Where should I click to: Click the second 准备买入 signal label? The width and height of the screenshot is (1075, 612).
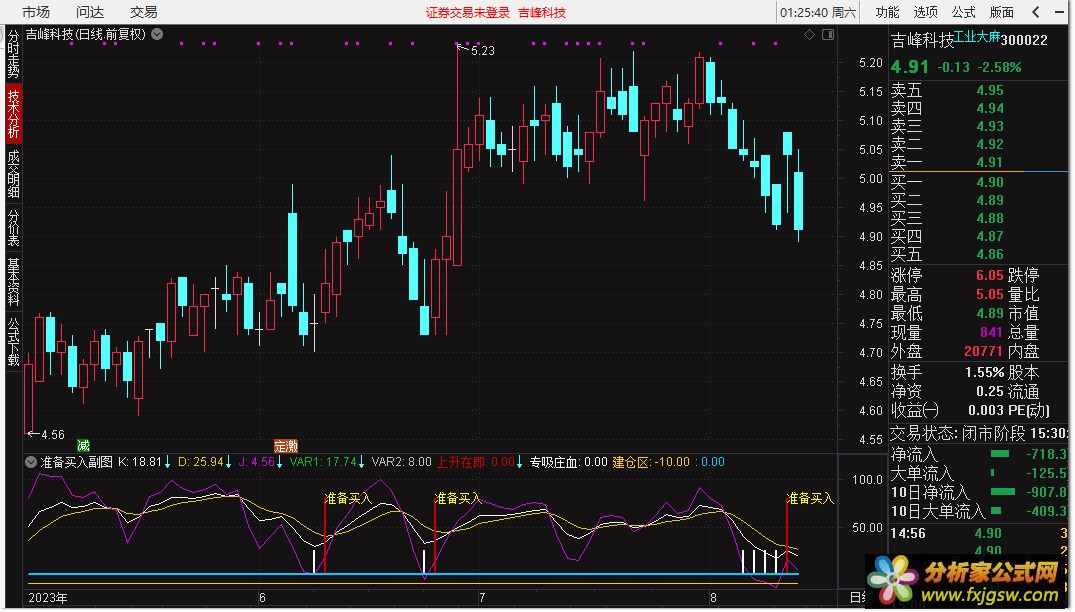pos(459,498)
